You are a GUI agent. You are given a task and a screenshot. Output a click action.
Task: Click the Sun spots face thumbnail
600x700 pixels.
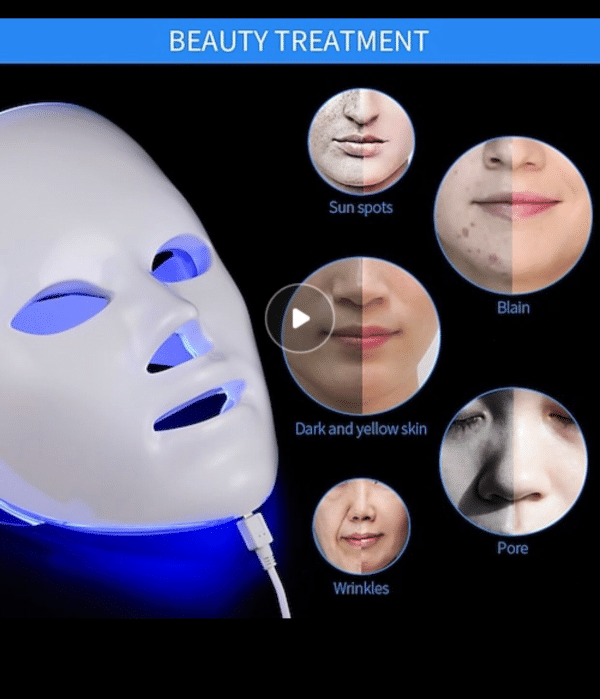[361, 142]
